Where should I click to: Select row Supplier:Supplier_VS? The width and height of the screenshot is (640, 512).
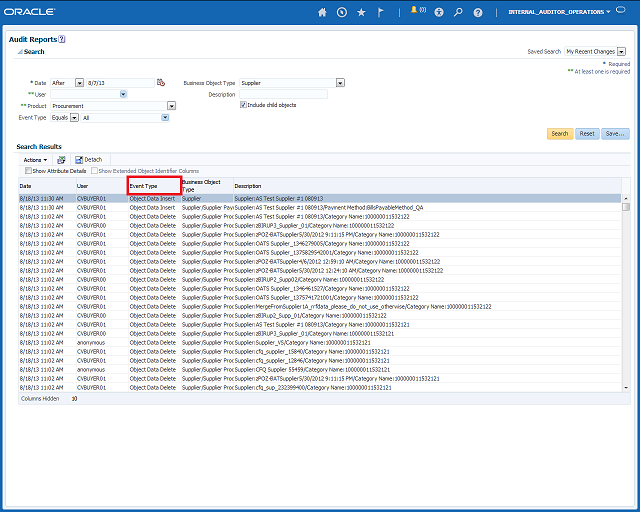pyautogui.click(x=320, y=343)
